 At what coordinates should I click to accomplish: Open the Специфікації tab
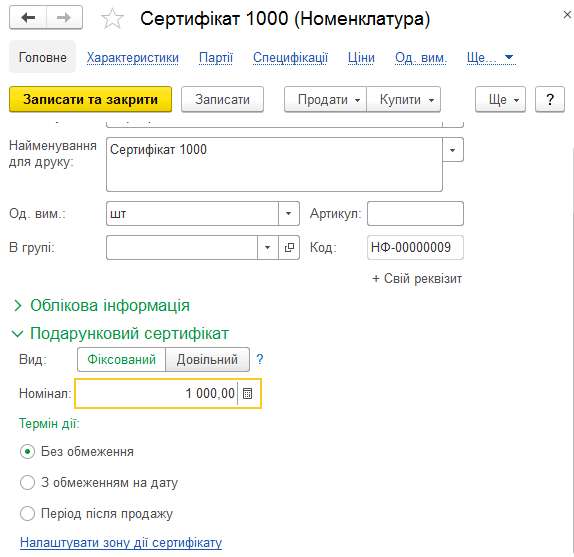[x=290, y=57]
